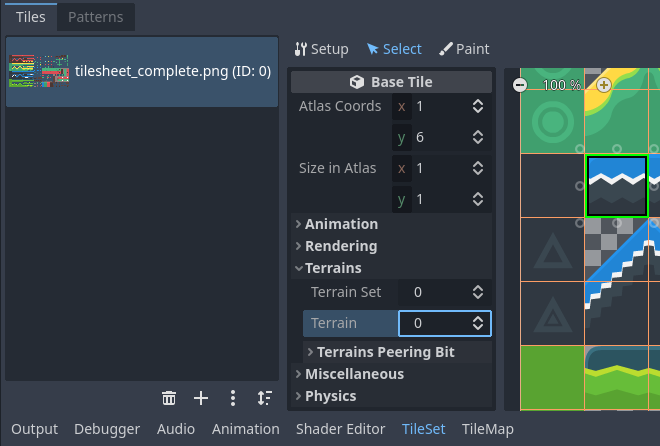This screenshot has width=660, height=446.
Task: Choose the Select mode tool
Action: (x=394, y=49)
